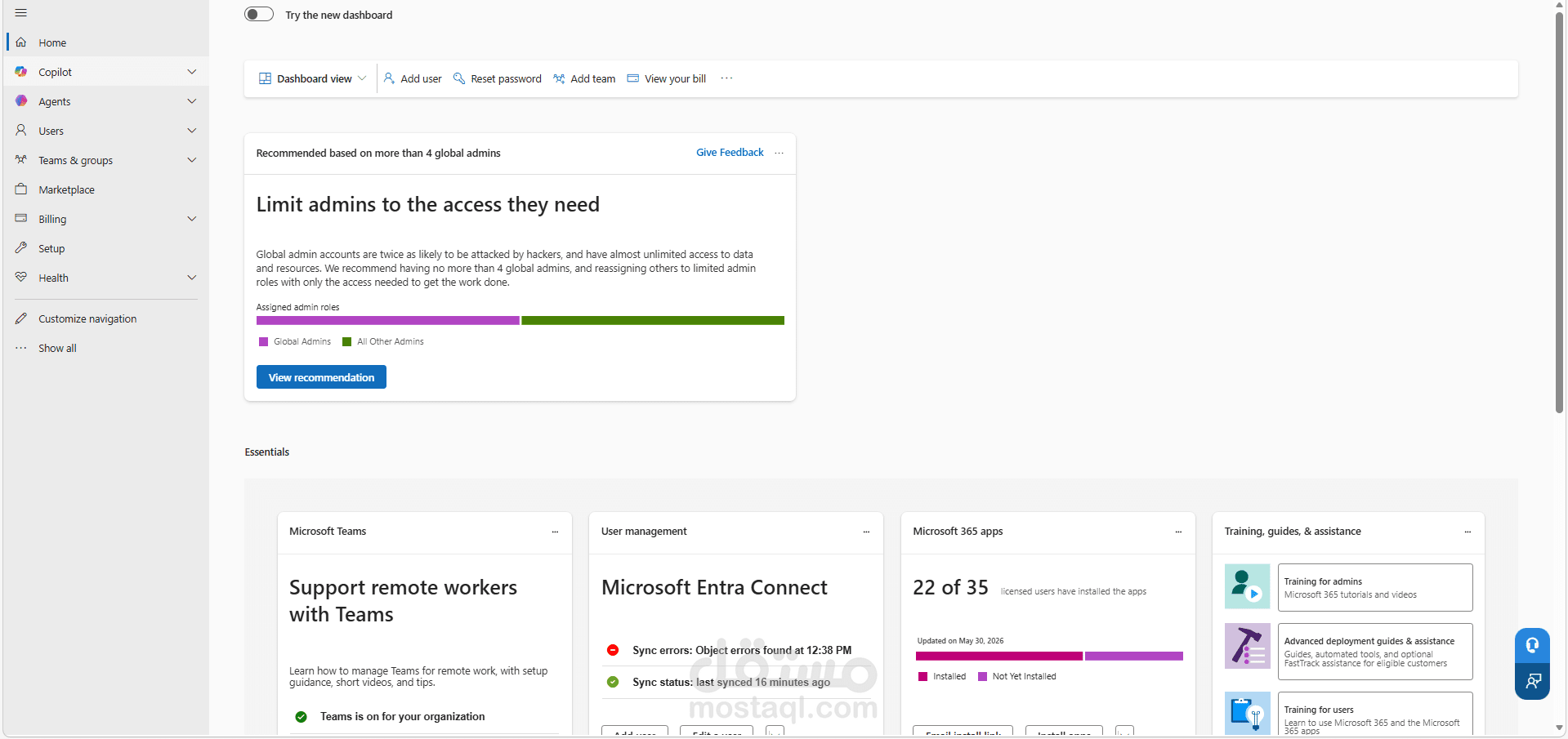Click the Customize navigation pencil icon

[21, 318]
